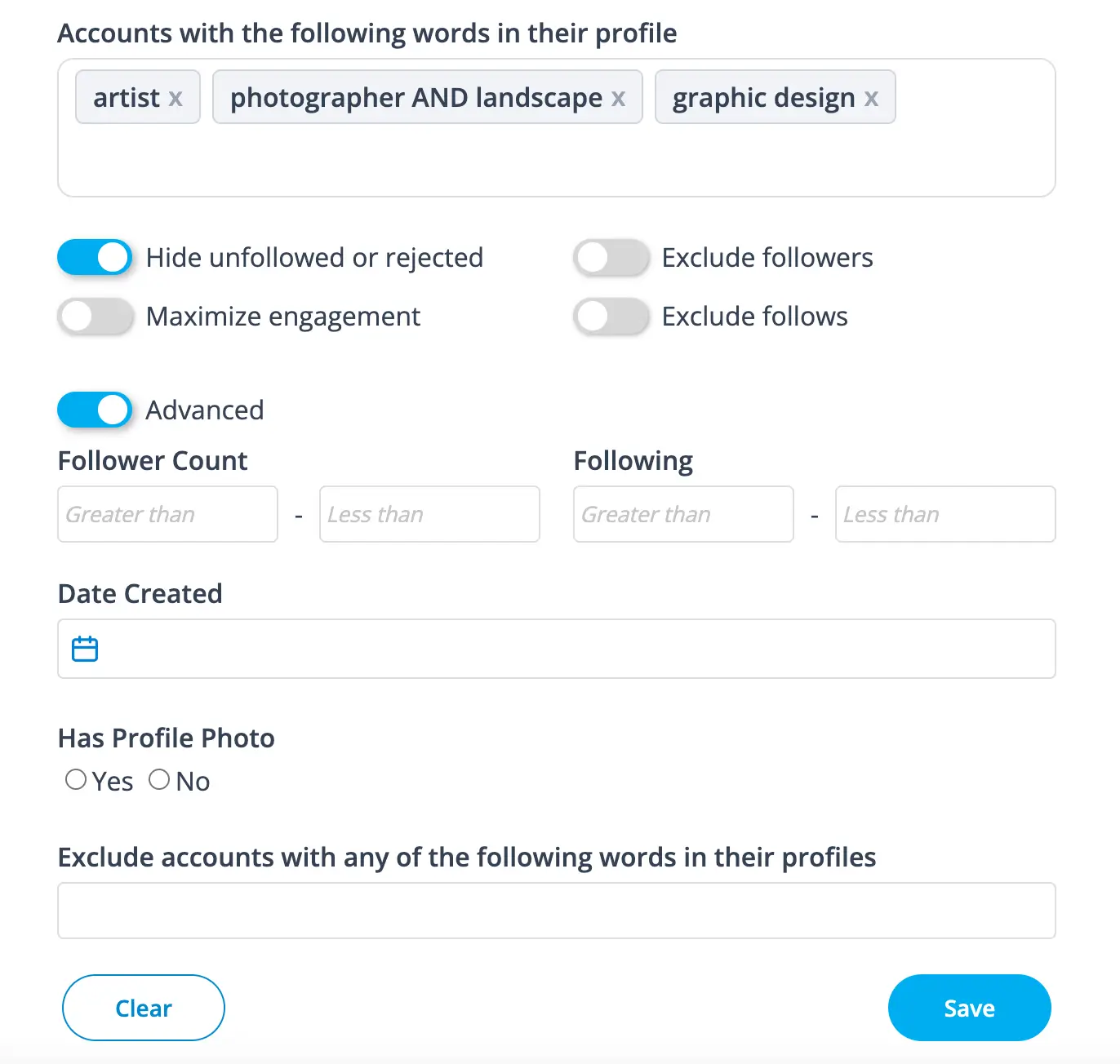Click Follower Count 'Less than' field
The height and width of the screenshot is (1064, 1120).
click(429, 514)
